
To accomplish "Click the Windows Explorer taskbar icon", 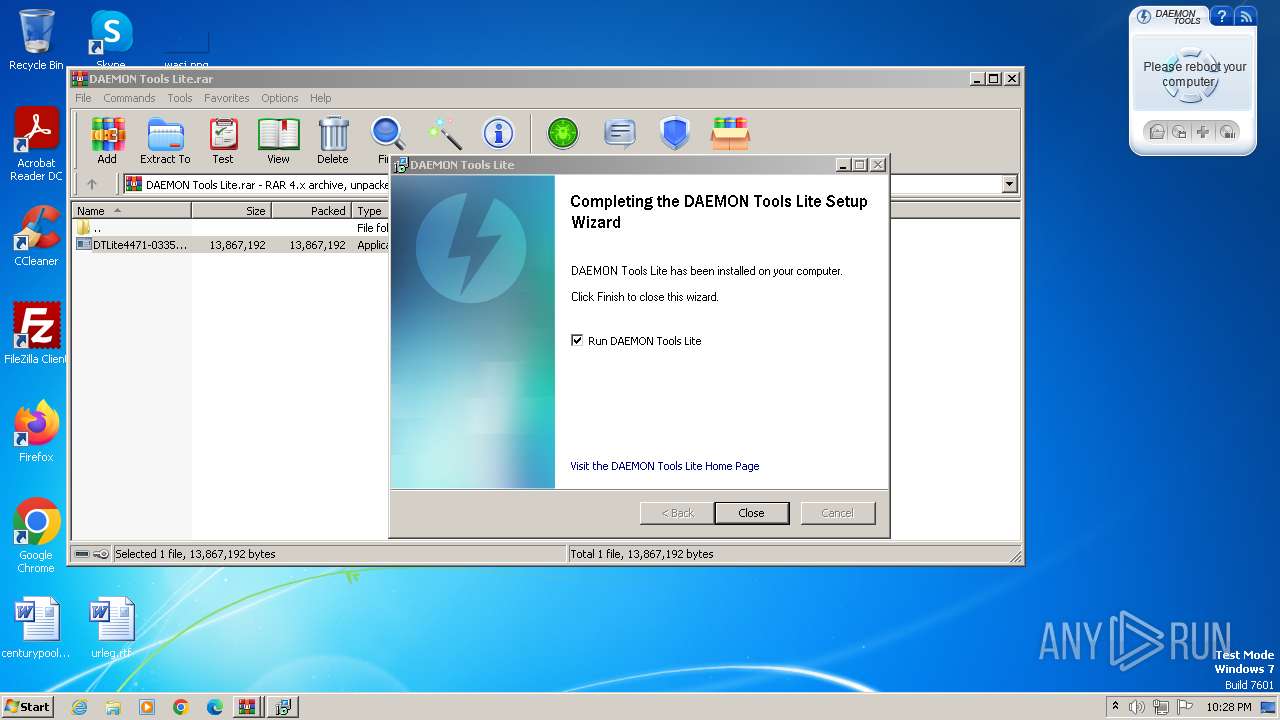I will [113, 707].
